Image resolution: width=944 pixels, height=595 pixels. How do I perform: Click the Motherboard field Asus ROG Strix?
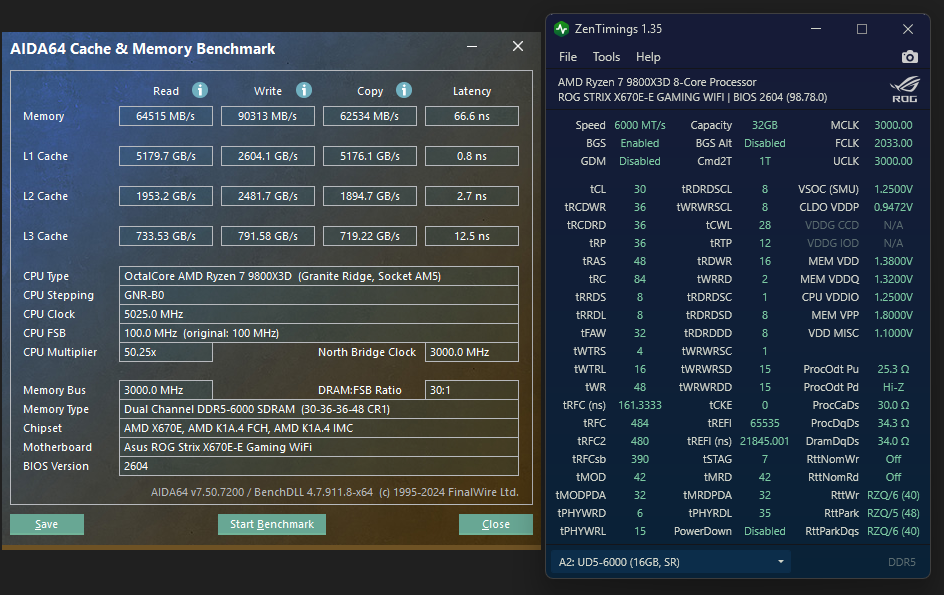click(x=318, y=447)
